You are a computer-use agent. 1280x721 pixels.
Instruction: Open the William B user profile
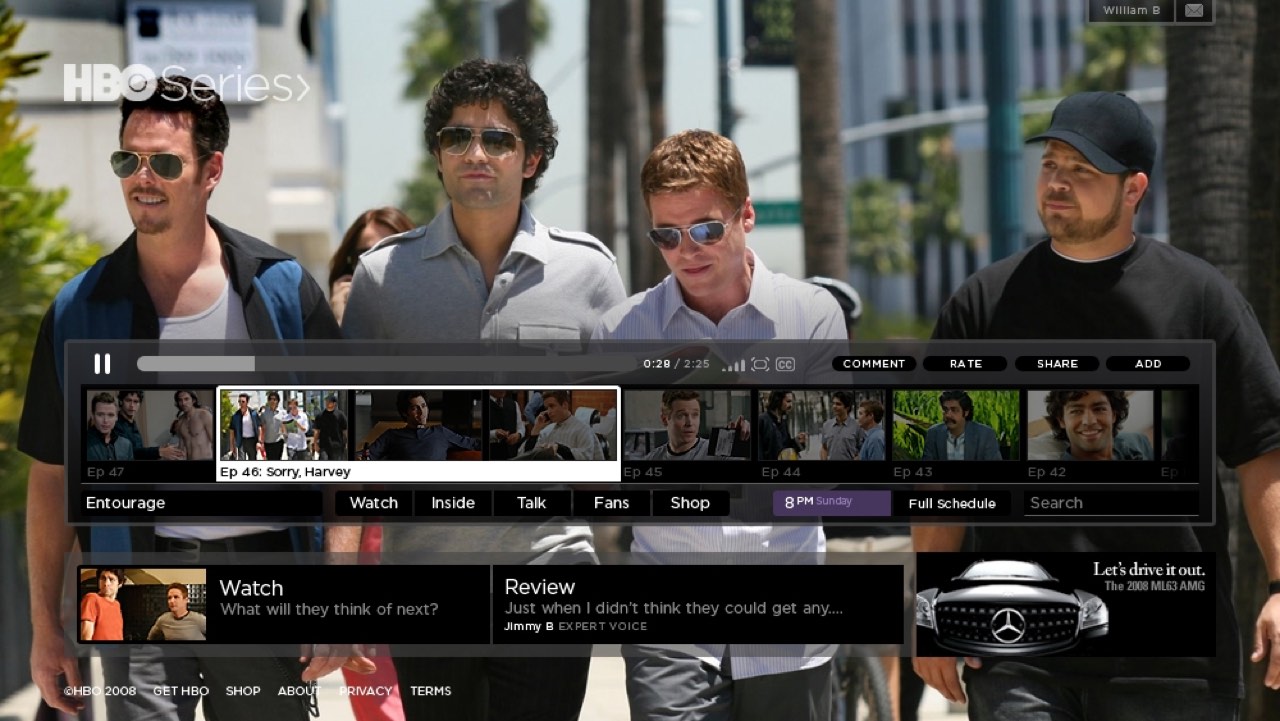coord(1131,11)
